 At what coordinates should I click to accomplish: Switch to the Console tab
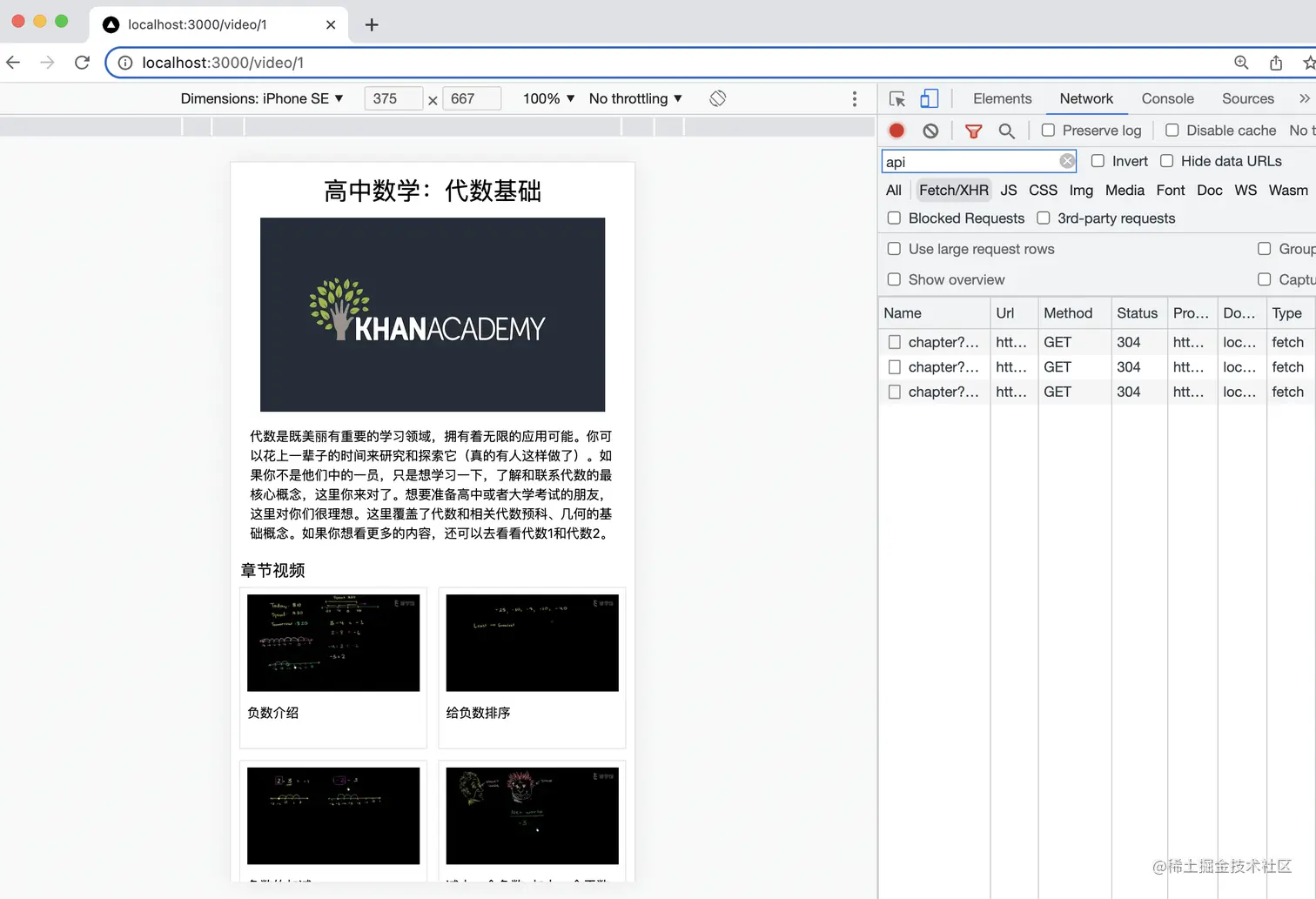pos(1167,98)
